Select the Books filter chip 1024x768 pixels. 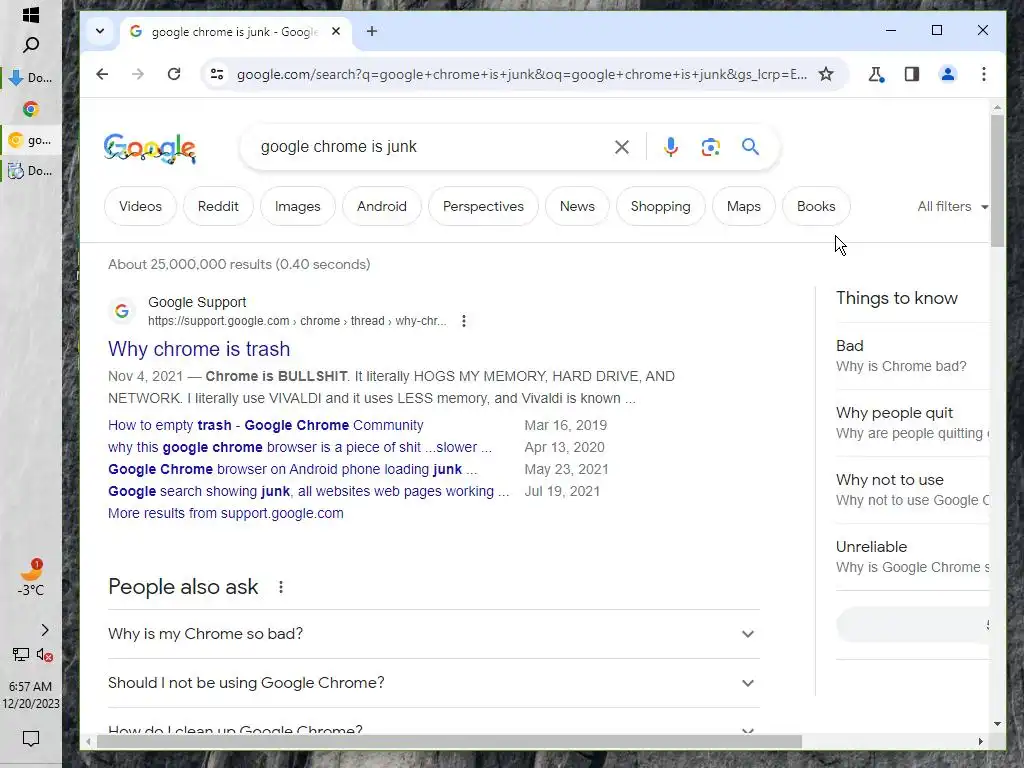(x=816, y=206)
